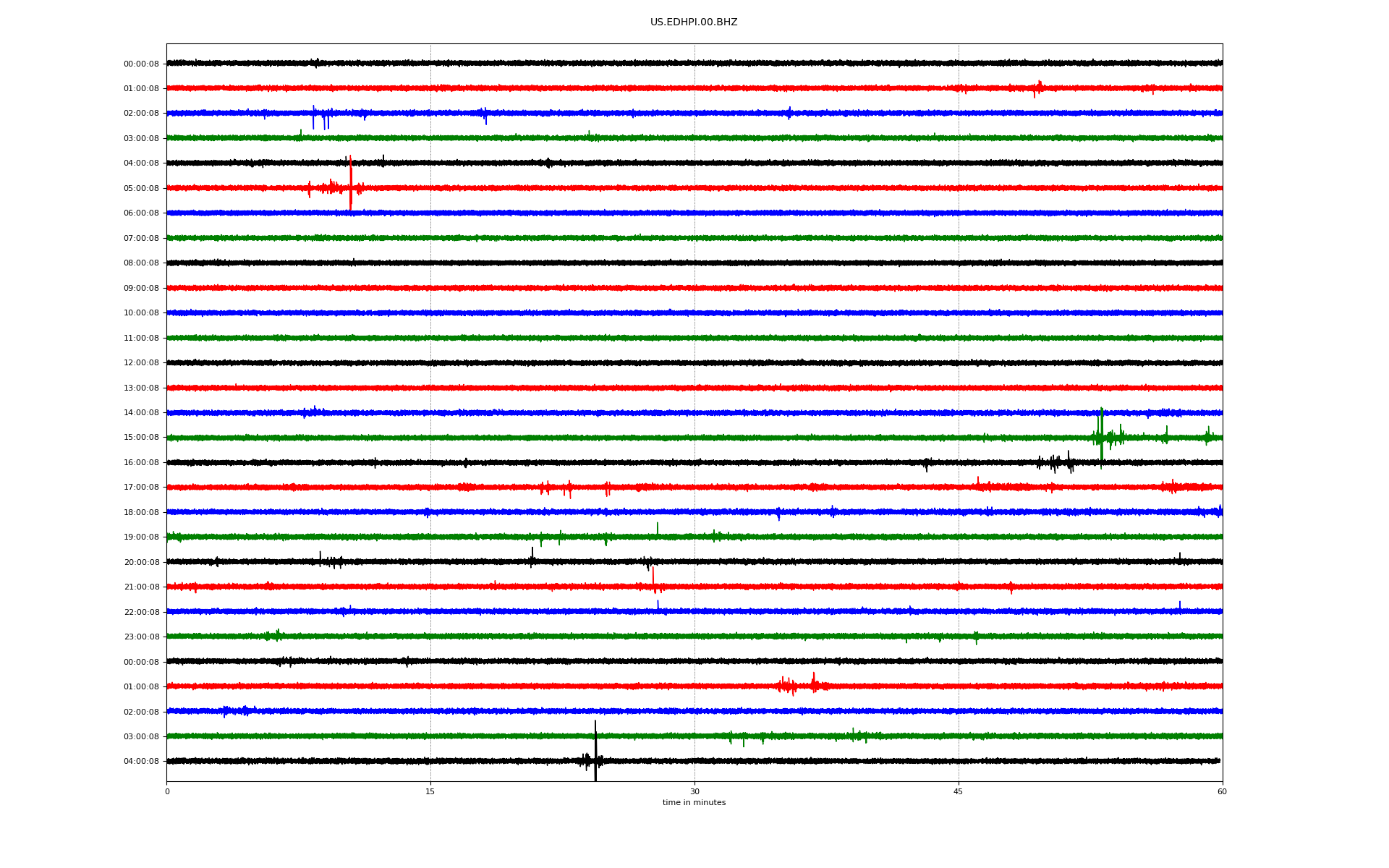This screenshot has width=1389, height=868.
Task: Click the 07:00:08 trace time label
Action: coord(141,239)
